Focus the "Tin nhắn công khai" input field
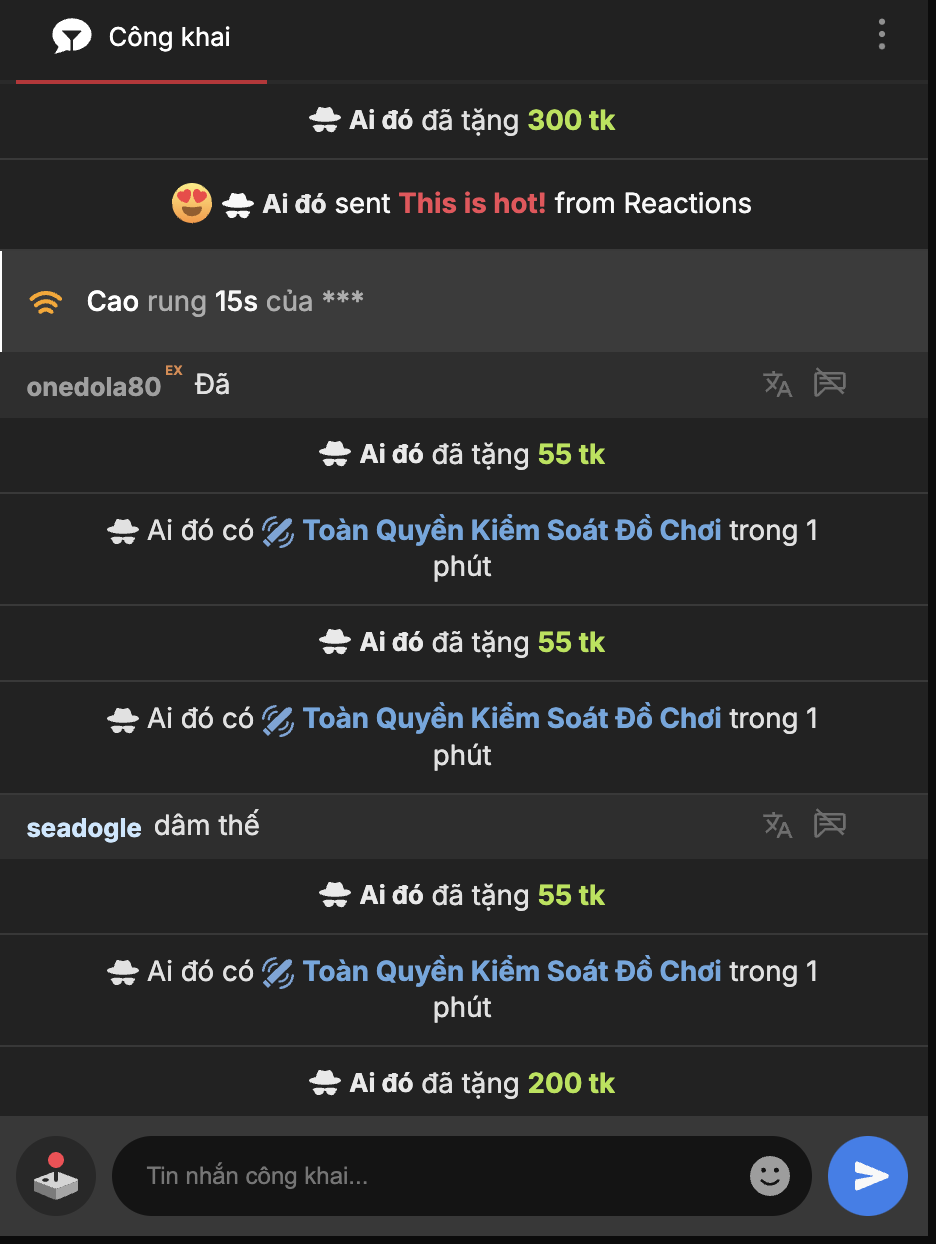Screen dimensions: 936x1244 click(x=440, y=1176)
